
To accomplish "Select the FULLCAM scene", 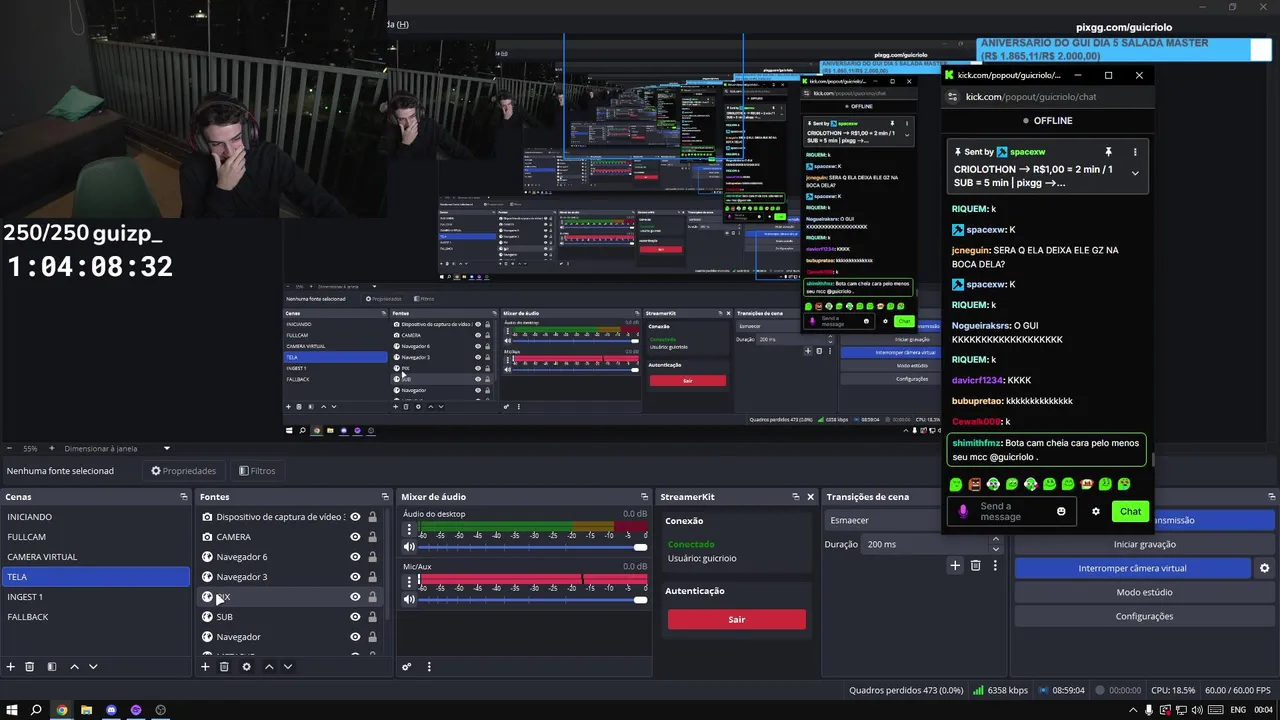I will point(96,537).
